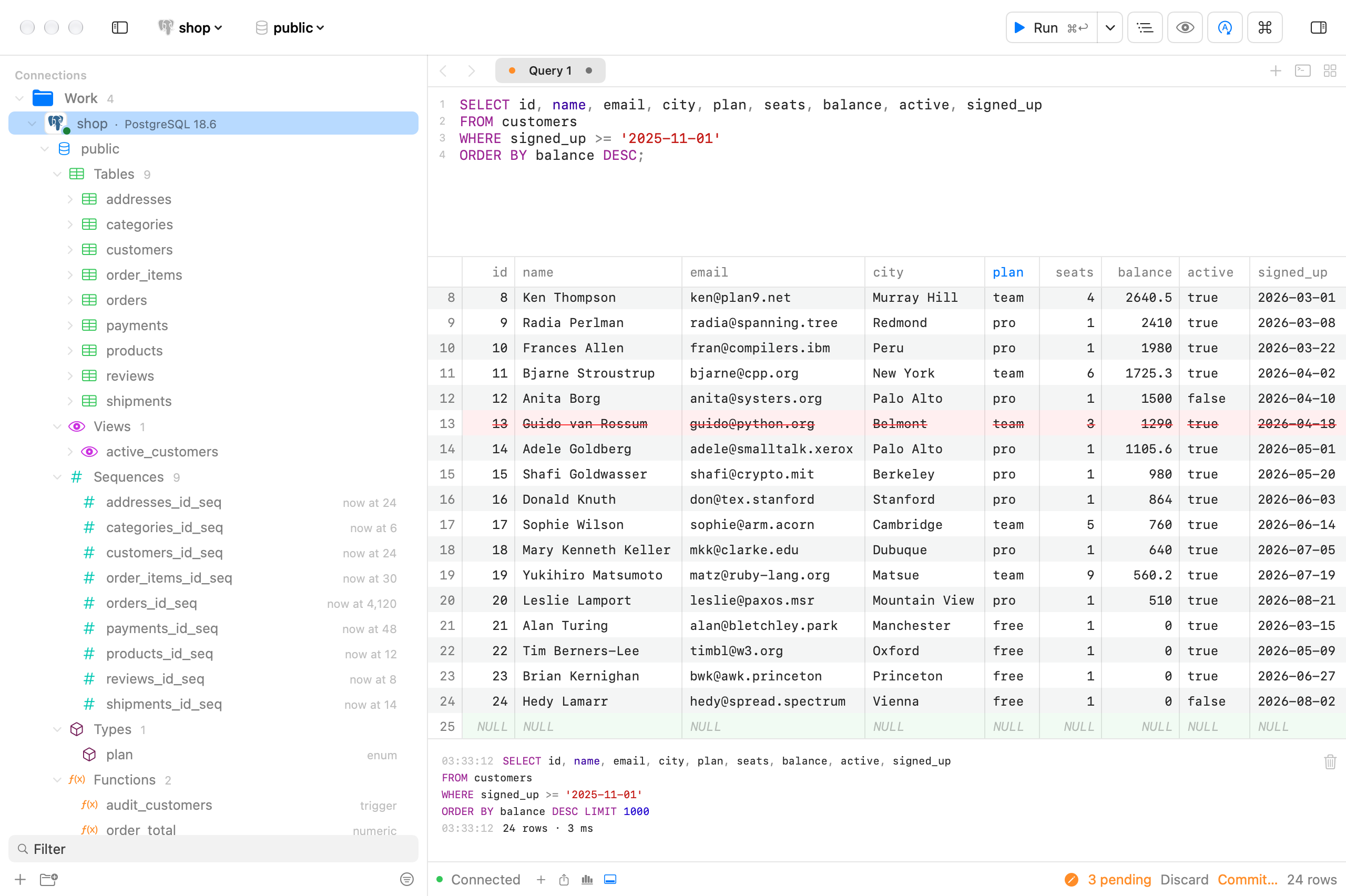Toggle the right inspector panel
Screen dimensions: 1346x896
coord(1318,27)
